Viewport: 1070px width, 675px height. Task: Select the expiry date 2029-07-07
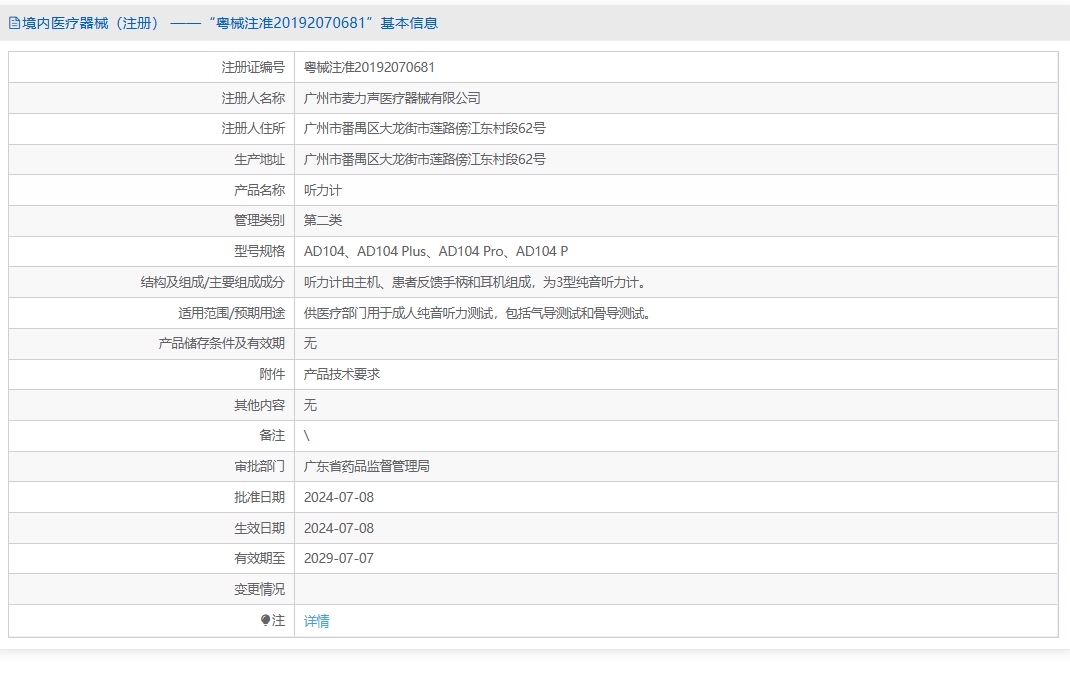(339, 558)
